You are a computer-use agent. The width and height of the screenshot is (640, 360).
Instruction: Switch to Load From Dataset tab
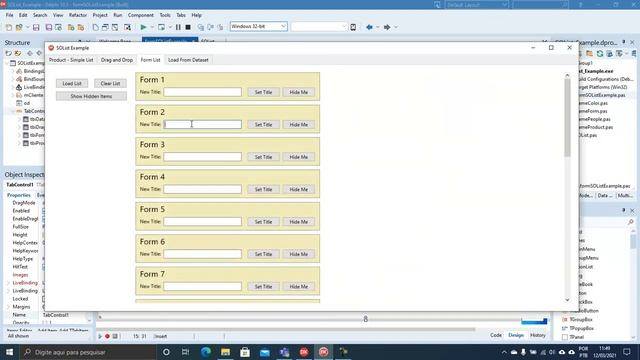point(188,60)
